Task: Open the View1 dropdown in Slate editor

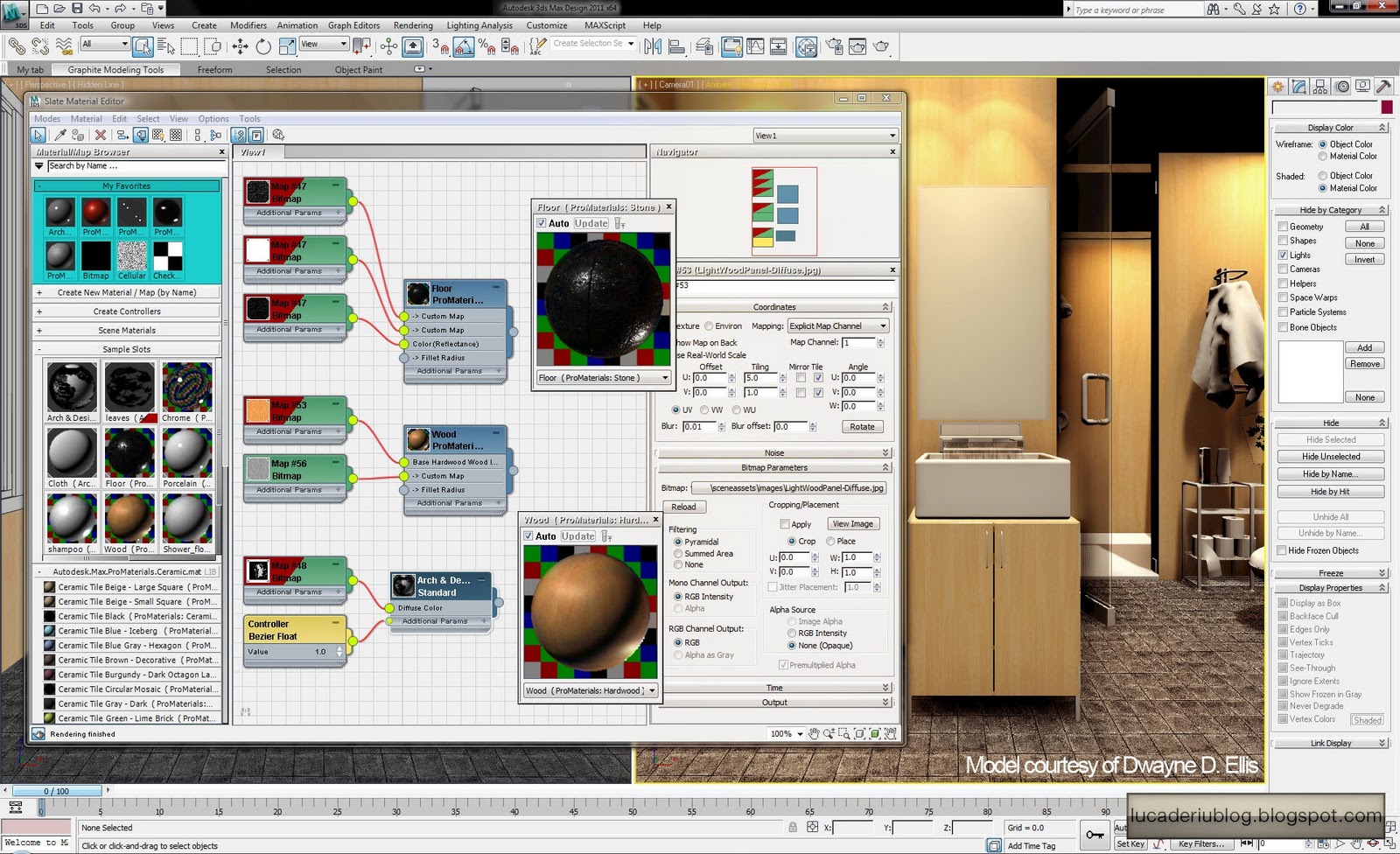Action: tap(825, 136)
